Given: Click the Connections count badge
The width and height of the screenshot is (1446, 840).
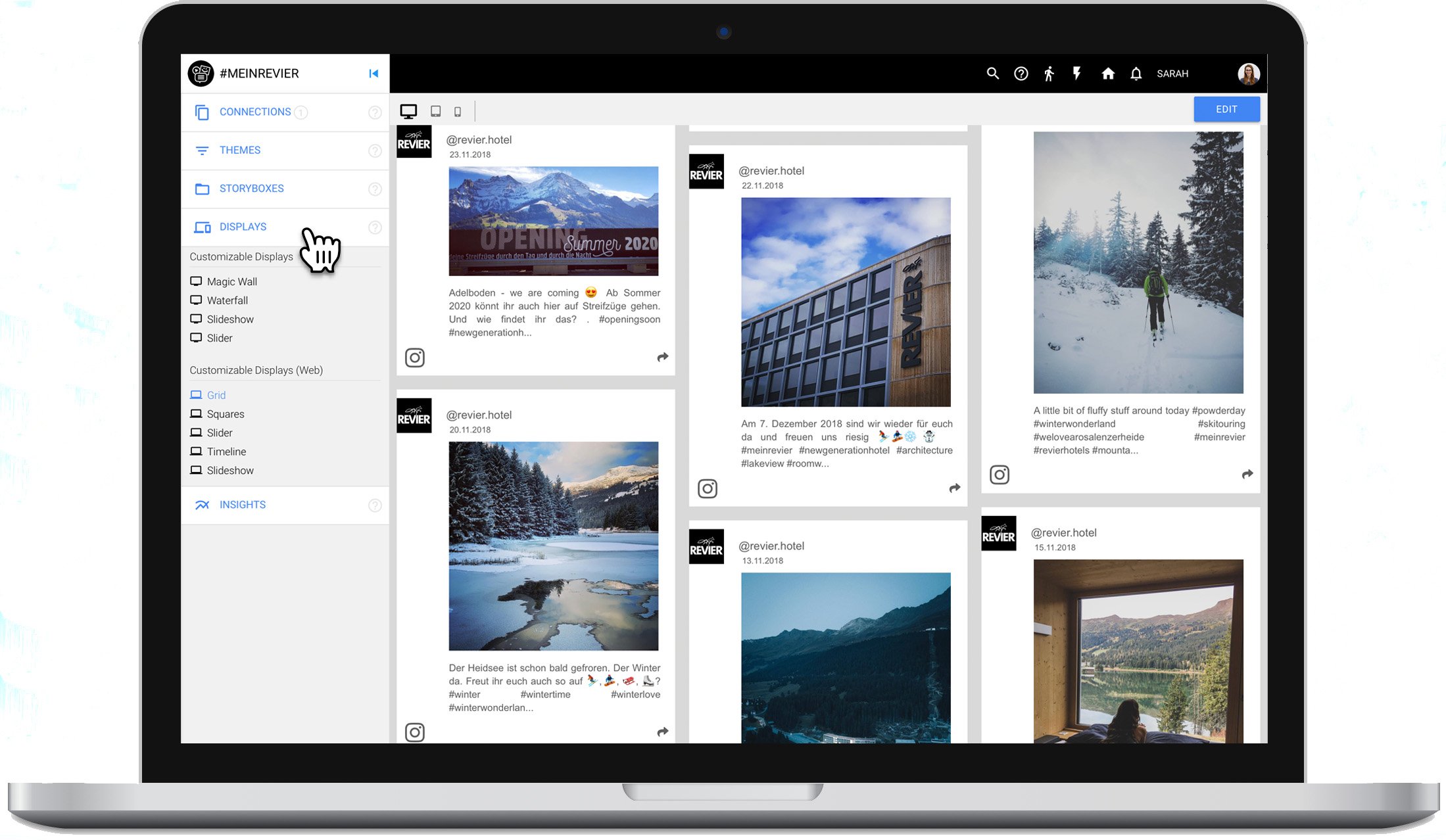Looking at the screenshot, I should [x=301, y=112].
